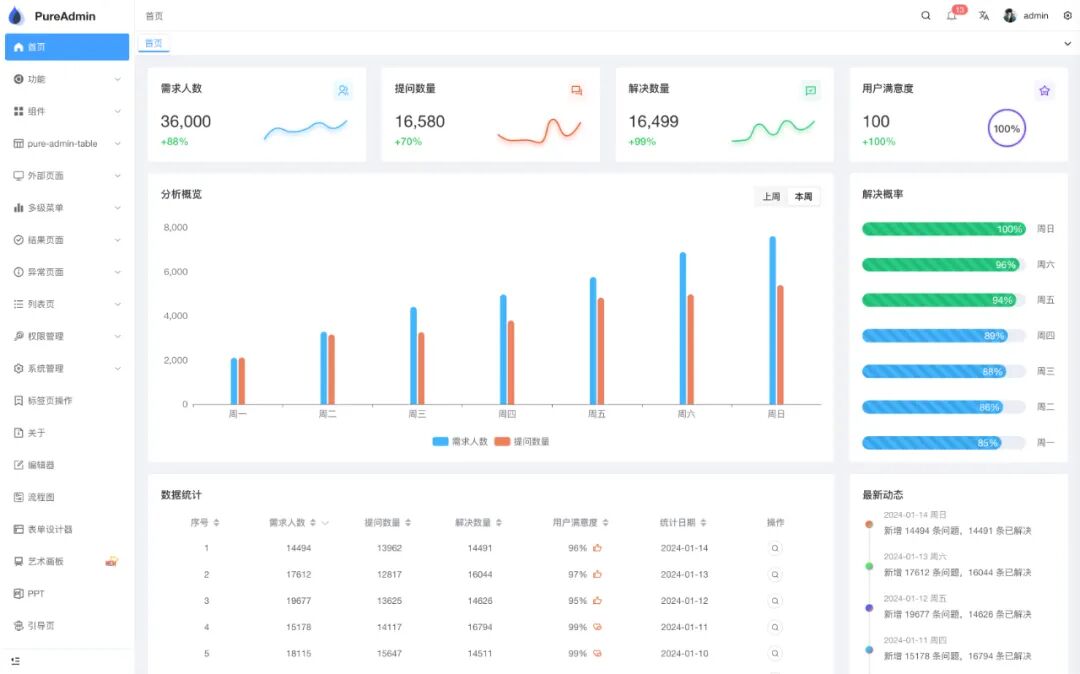Viewport: 1080px width, 674px height.
Task: Switch chart to 本周
Action: tap(803, 197)
